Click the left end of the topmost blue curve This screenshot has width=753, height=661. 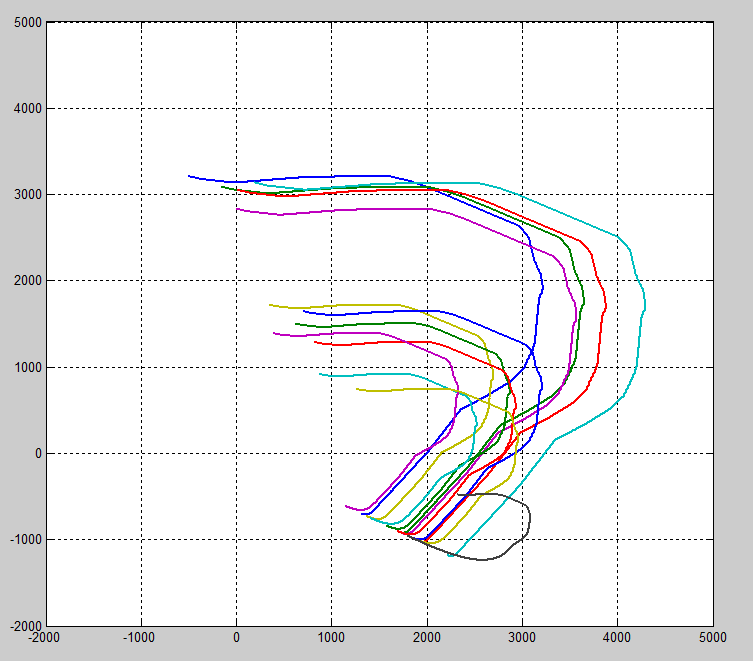click(189, 176)
